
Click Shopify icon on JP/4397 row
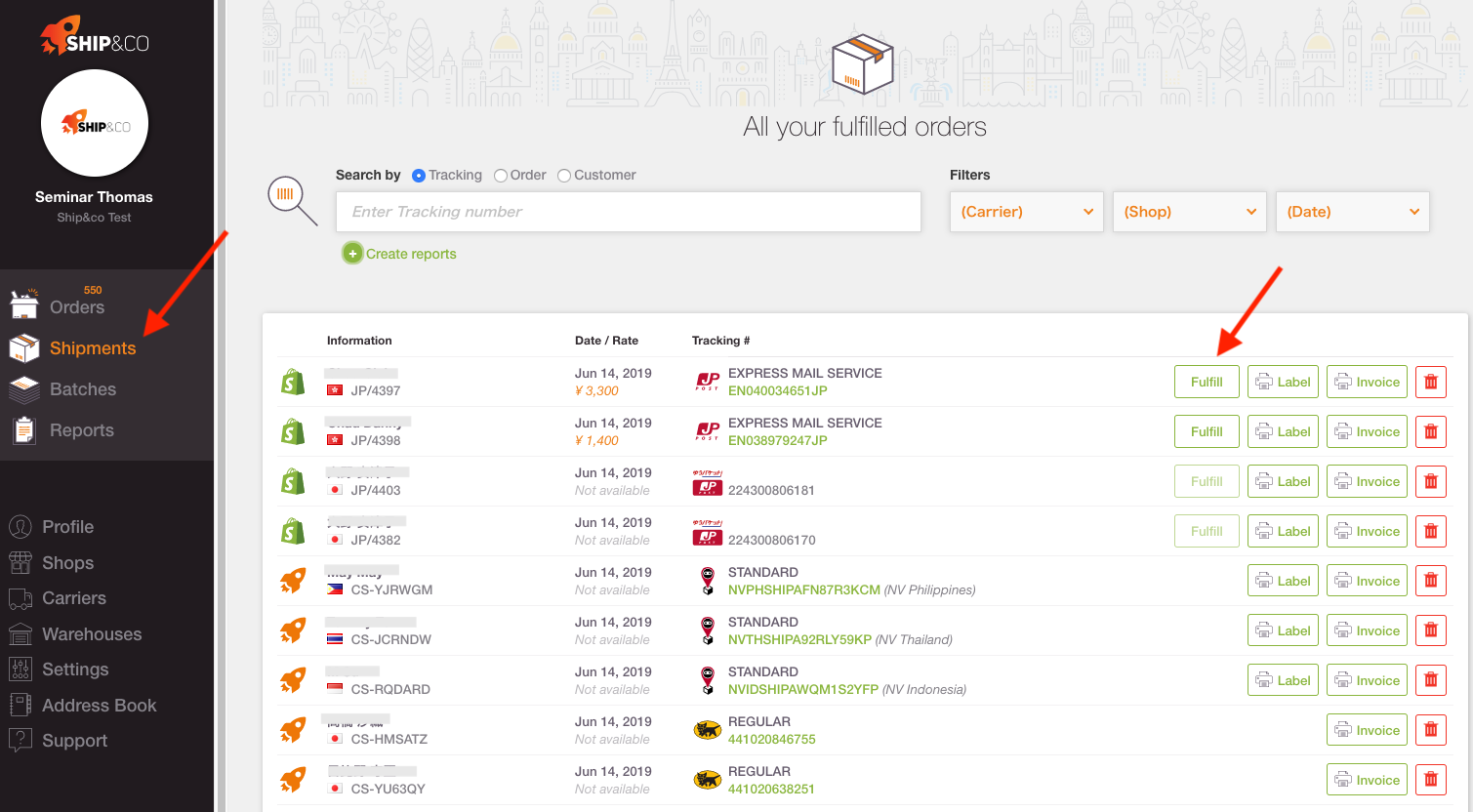(x=293, y=382)
